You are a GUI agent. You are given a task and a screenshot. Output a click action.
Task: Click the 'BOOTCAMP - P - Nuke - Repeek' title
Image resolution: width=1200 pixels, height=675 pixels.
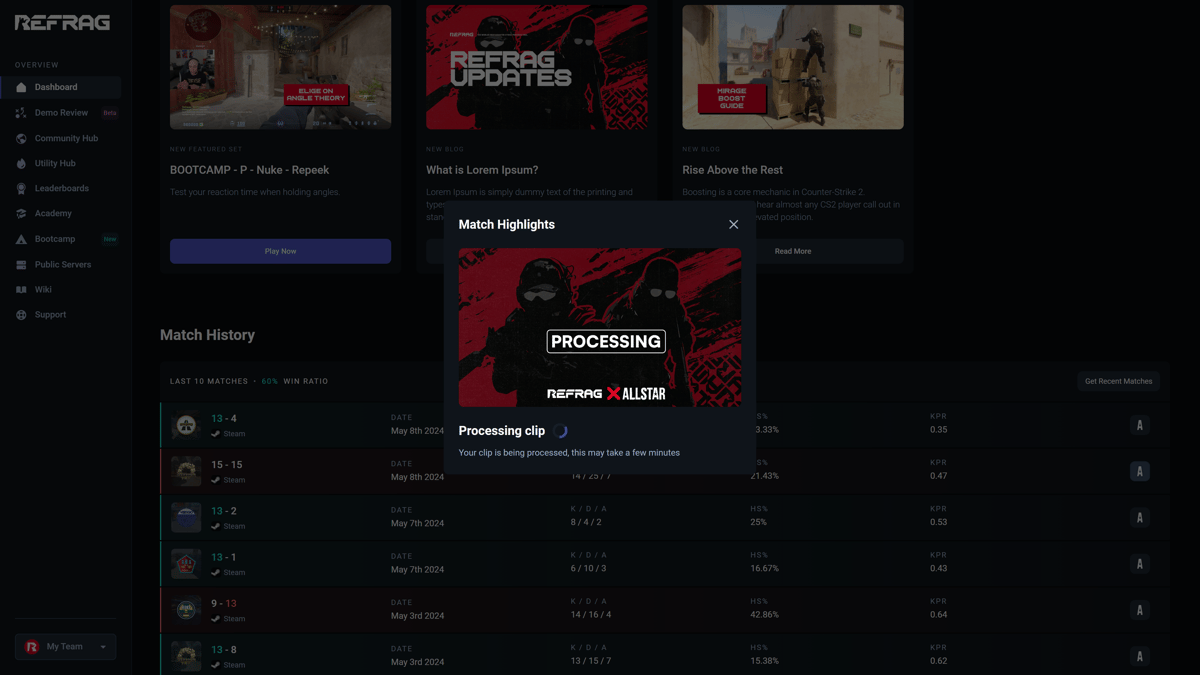coord(249,170)
